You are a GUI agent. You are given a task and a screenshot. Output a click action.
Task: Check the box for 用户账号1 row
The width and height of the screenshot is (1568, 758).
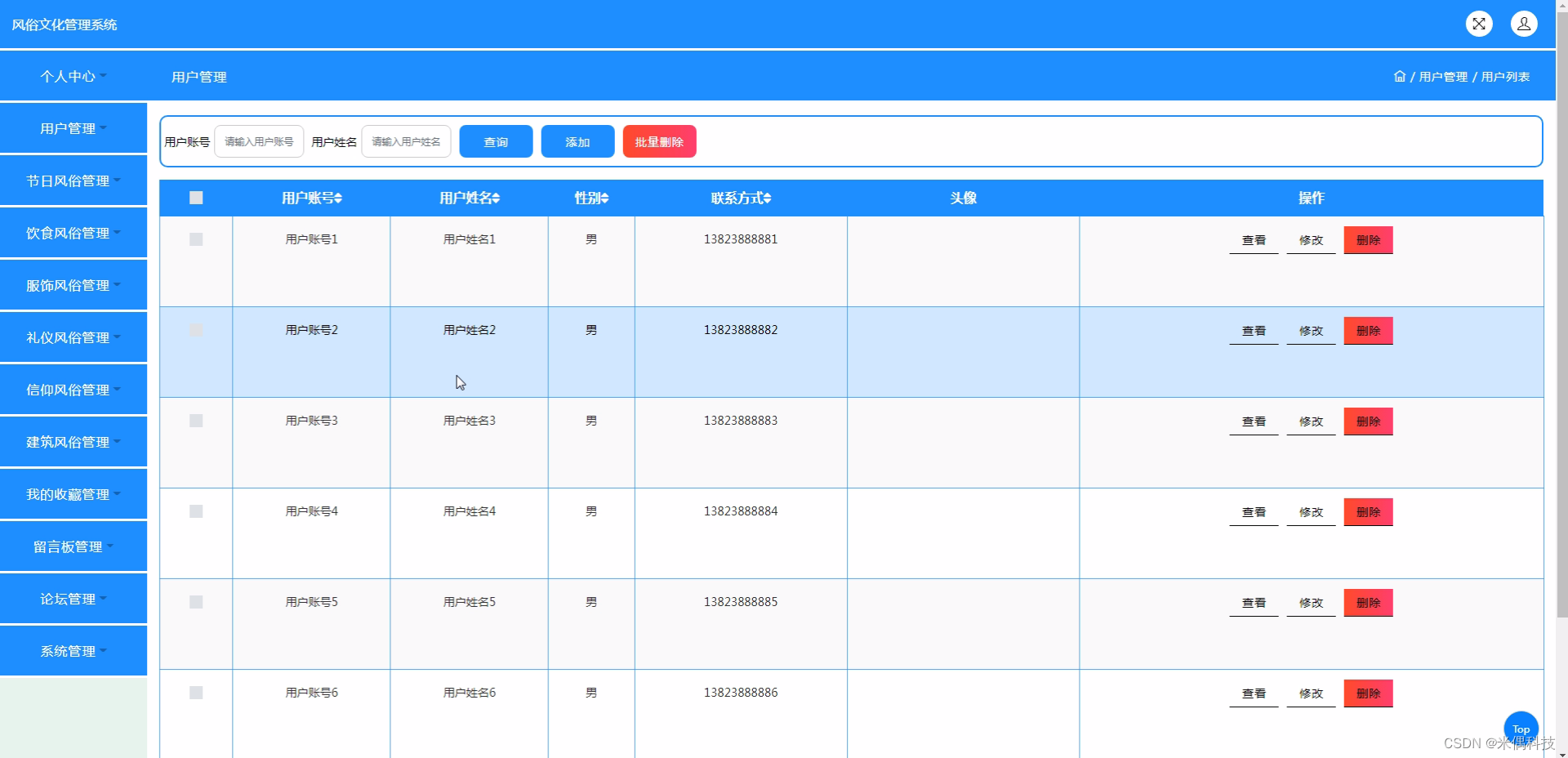coord(196,239)
